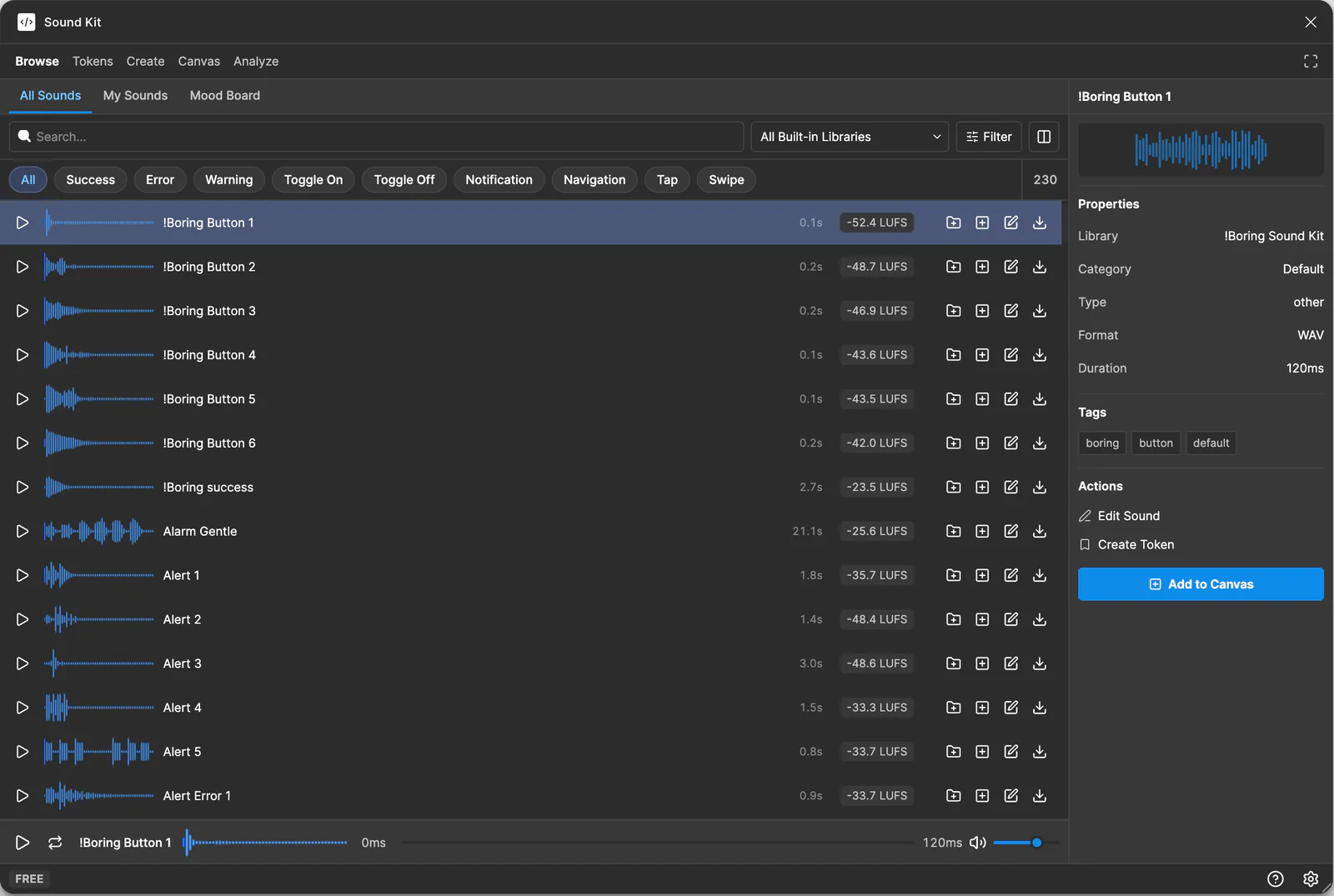
Task: Select the Error category chip
Action: click(x=160, y=180)
